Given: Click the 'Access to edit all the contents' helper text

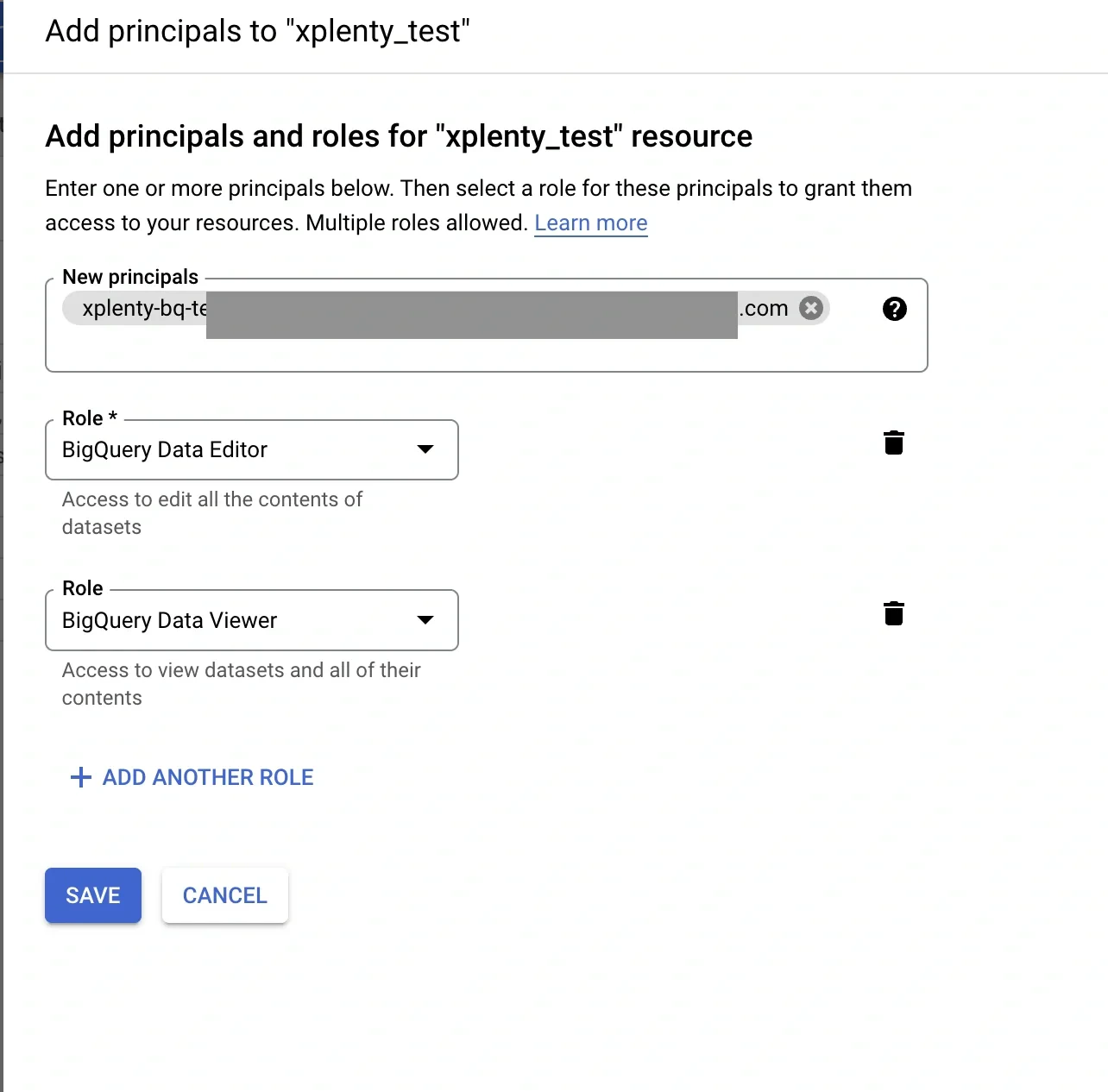Looking at the screenshot, I should pyautogui.click(x=211, y=512).
